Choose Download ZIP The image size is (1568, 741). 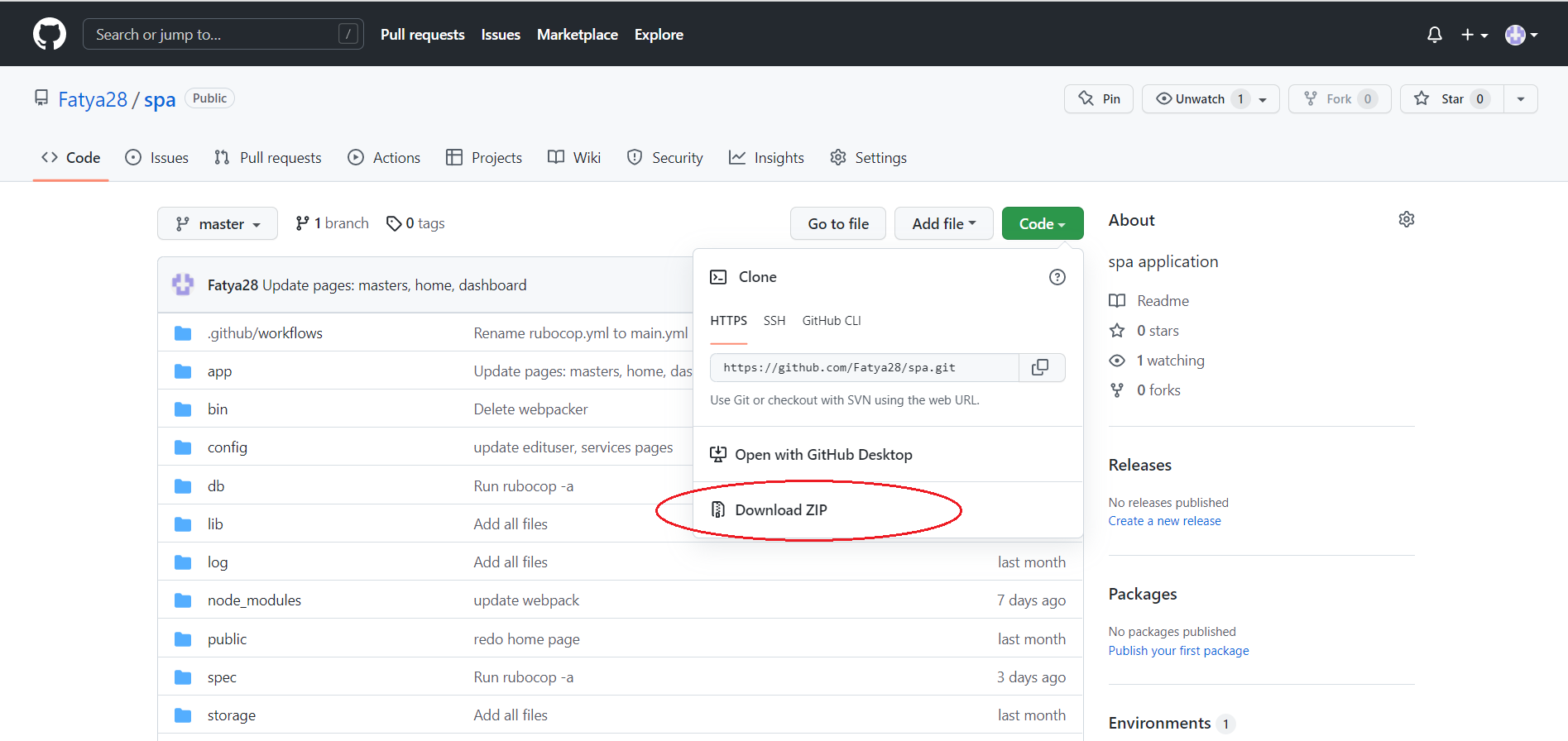tap(888, 510)
